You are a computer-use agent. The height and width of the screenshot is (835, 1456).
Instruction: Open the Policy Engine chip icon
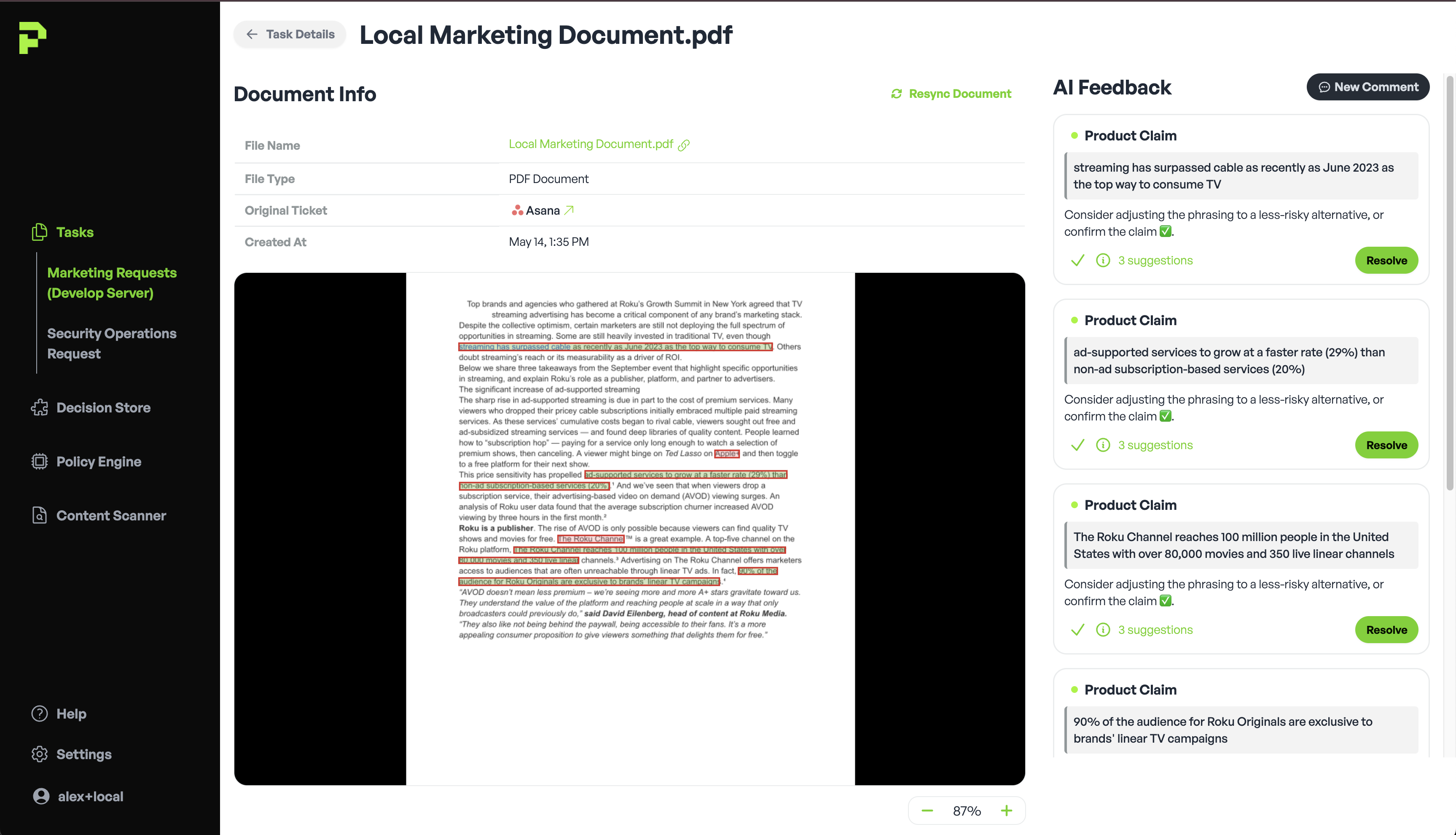tap(39, 461)
